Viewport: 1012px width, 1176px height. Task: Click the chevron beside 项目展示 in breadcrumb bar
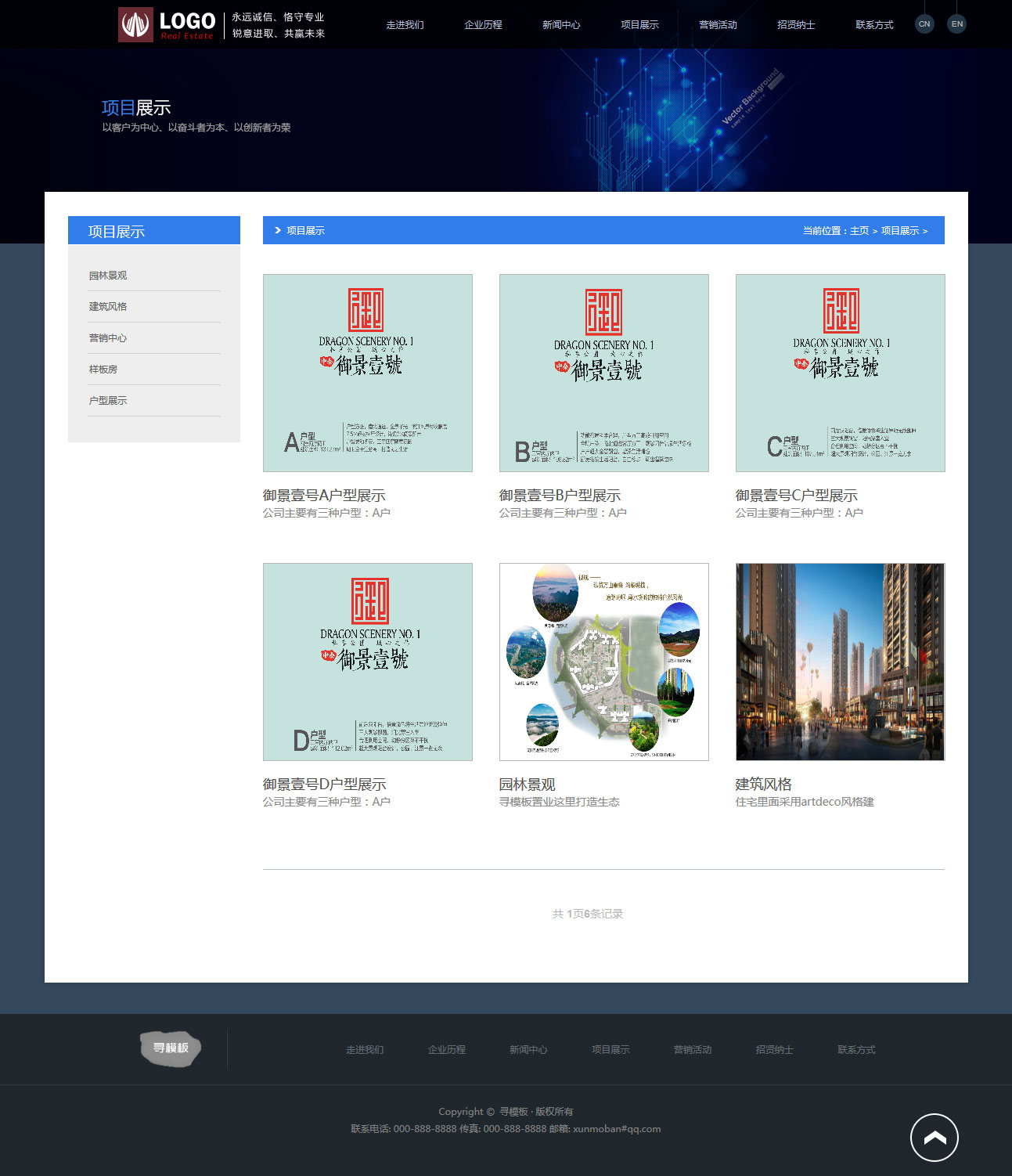[x=278, y=230]
